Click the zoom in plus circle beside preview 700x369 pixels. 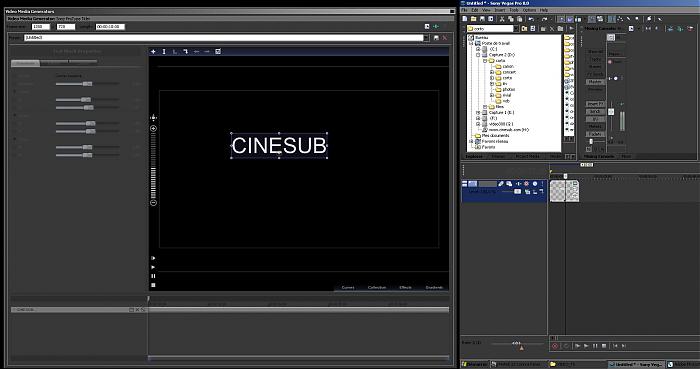tap(154, 129)
